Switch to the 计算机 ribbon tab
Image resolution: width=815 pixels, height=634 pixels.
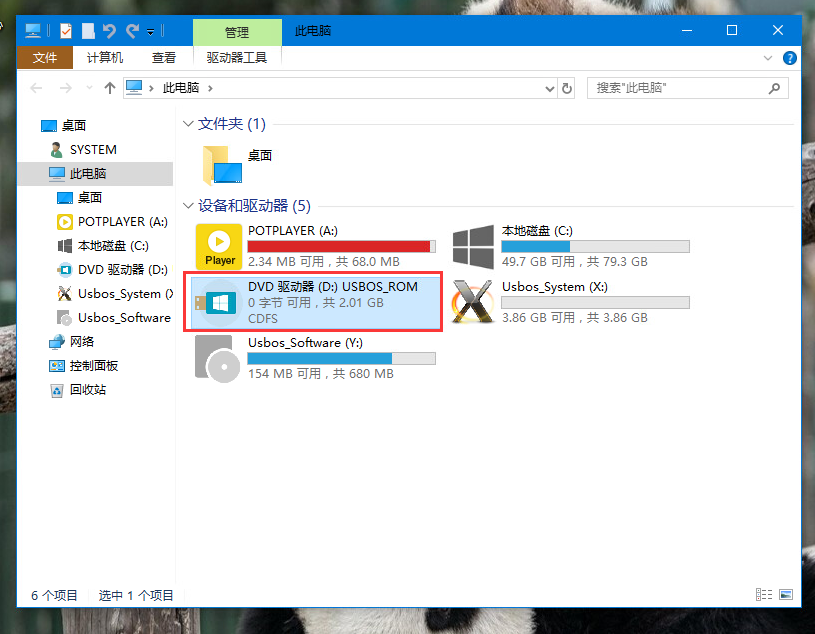pos(104,58)
